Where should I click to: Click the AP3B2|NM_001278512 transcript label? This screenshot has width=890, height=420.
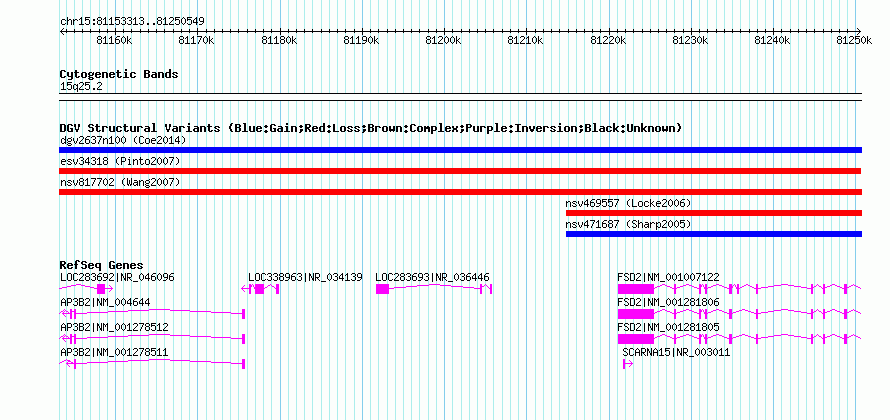pyautogui.click(x=114, y=327)
